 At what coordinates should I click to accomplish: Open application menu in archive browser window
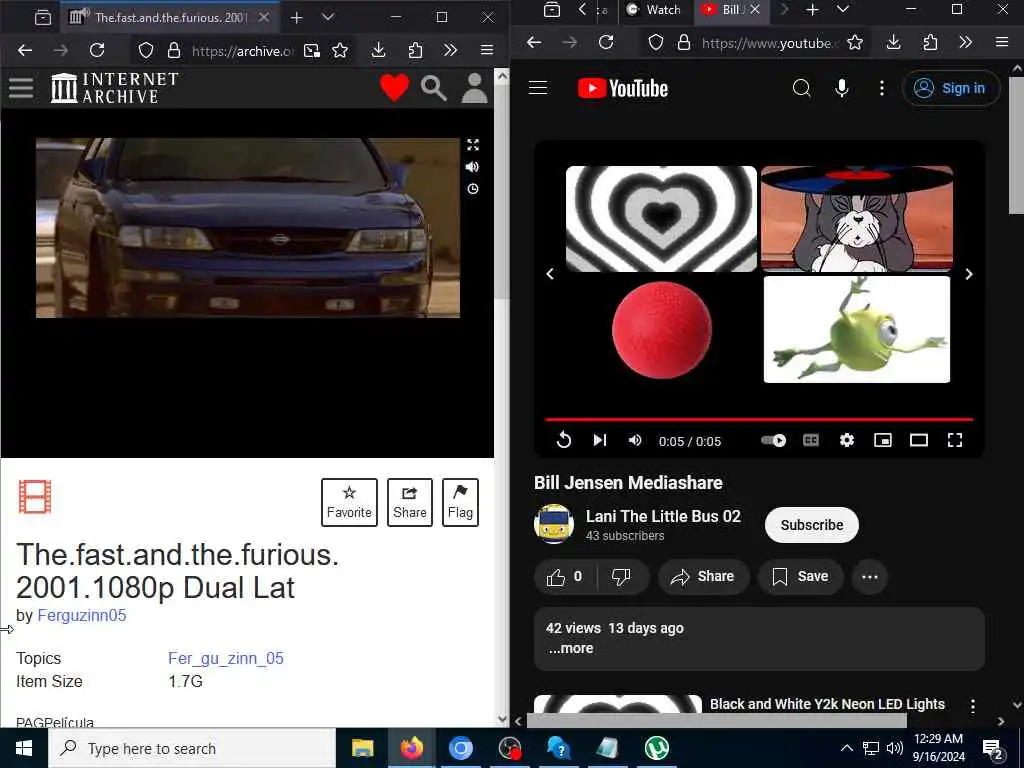[487, 50]
